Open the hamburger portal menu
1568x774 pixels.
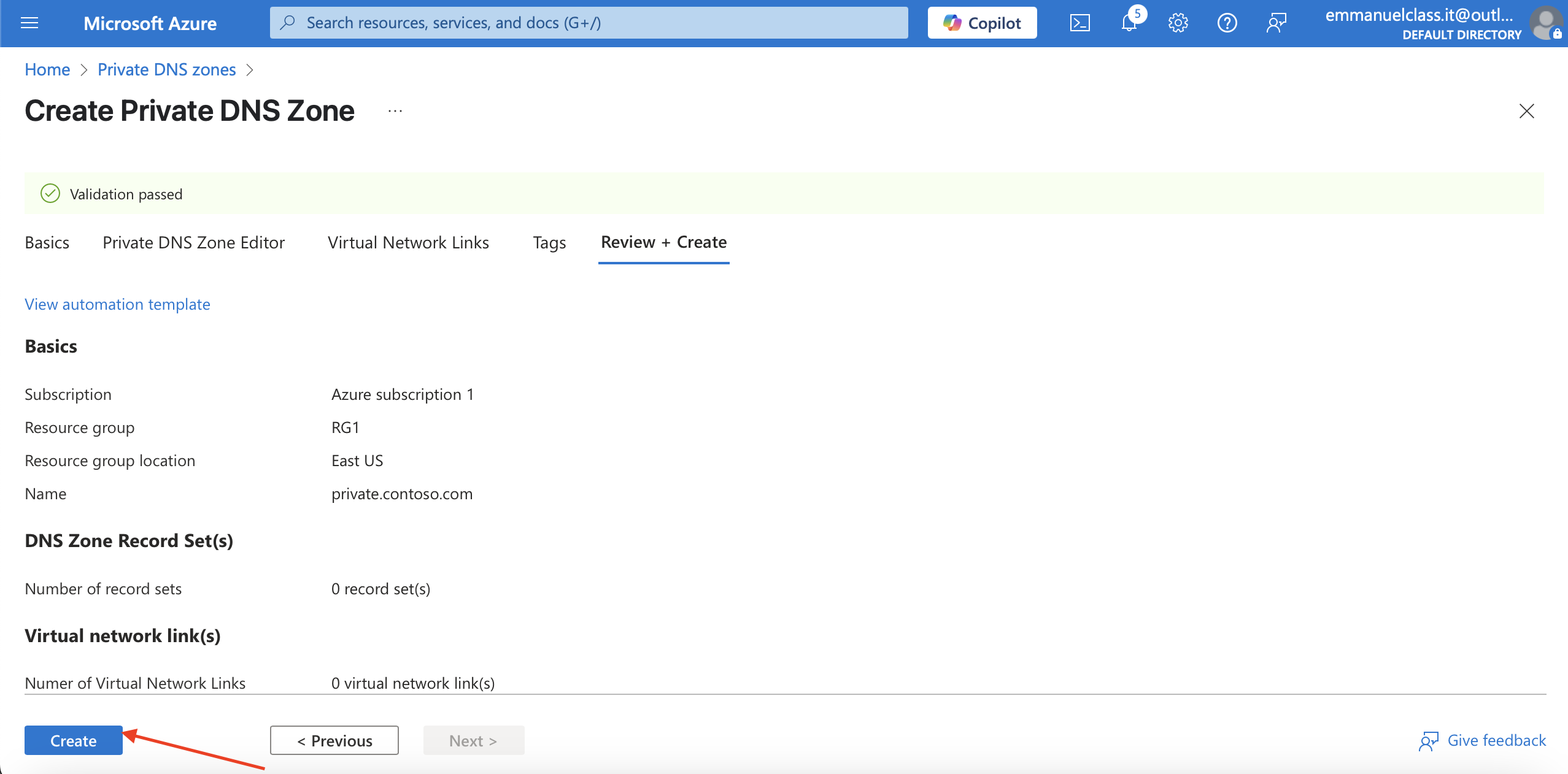[29, 23]
